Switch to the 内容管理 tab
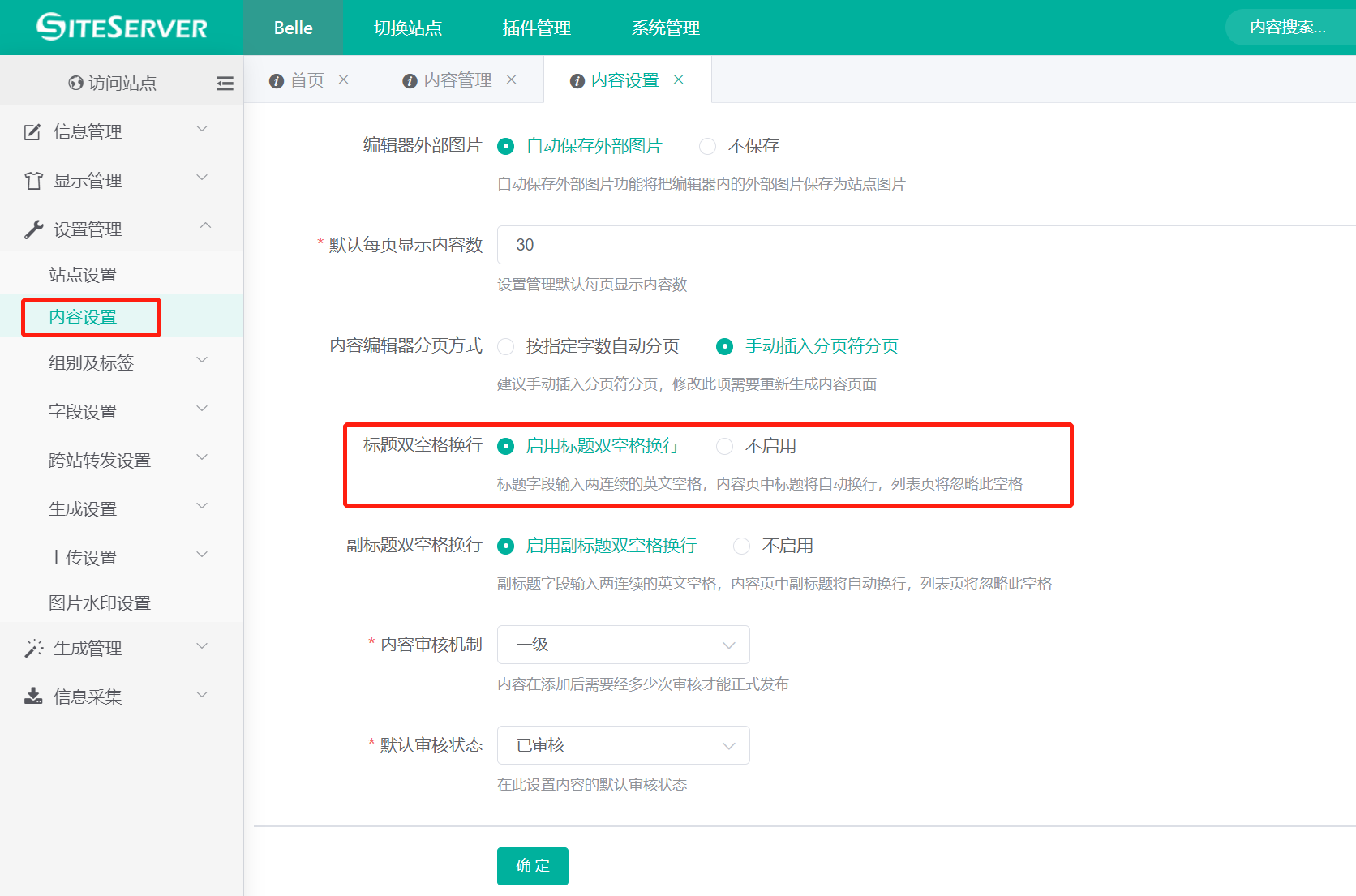Viewport: 1356px width, 896px height. (457, 80)
